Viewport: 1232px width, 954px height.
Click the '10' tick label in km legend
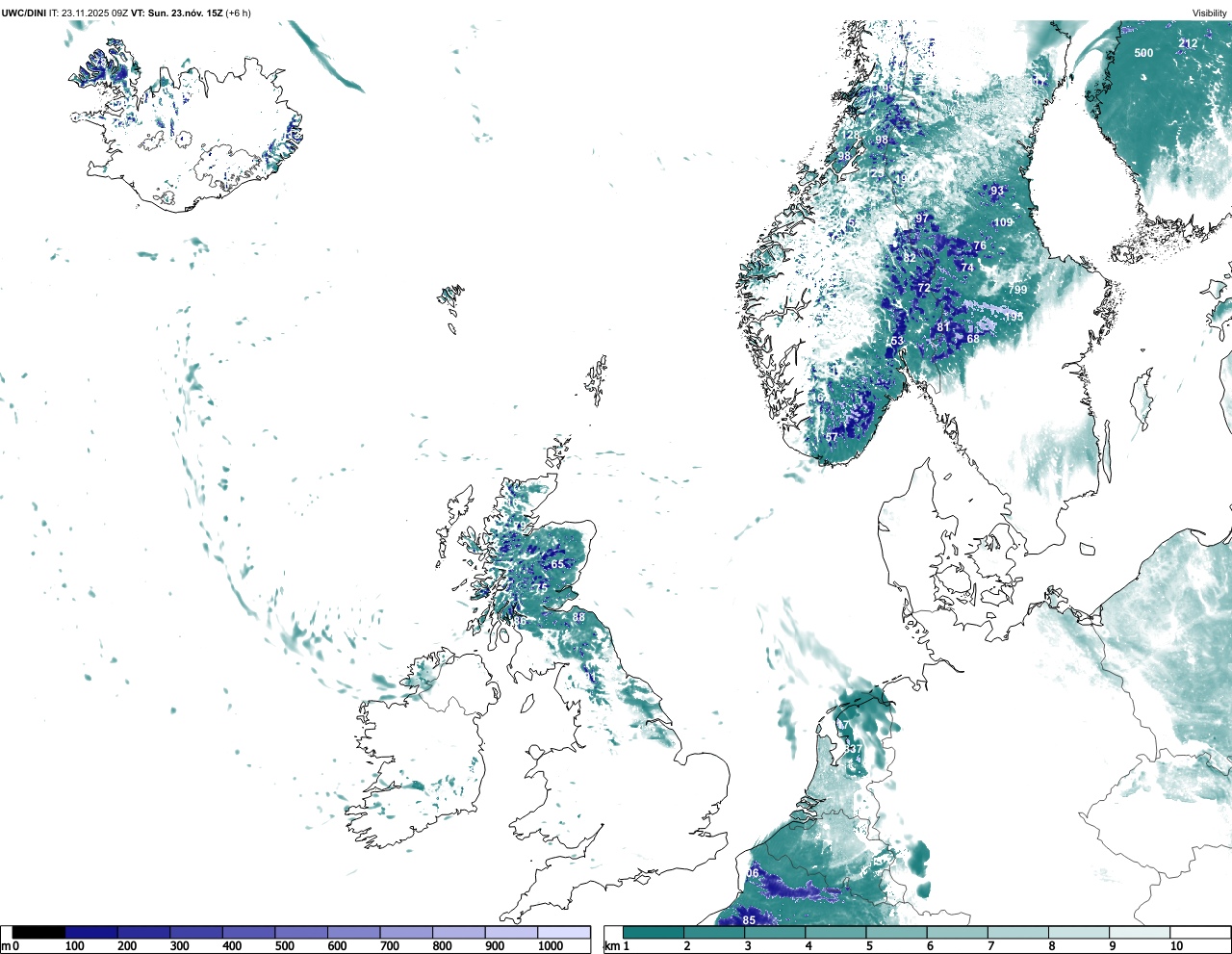click(x=1176, y=946)
